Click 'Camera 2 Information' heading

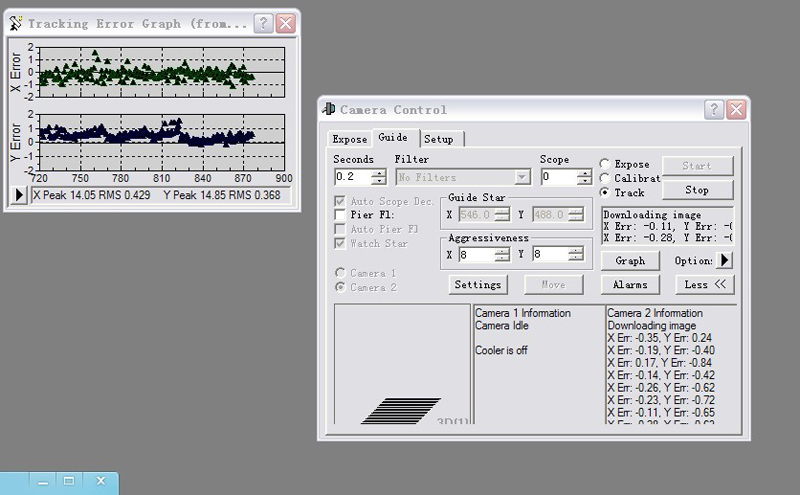coord(655,313)
